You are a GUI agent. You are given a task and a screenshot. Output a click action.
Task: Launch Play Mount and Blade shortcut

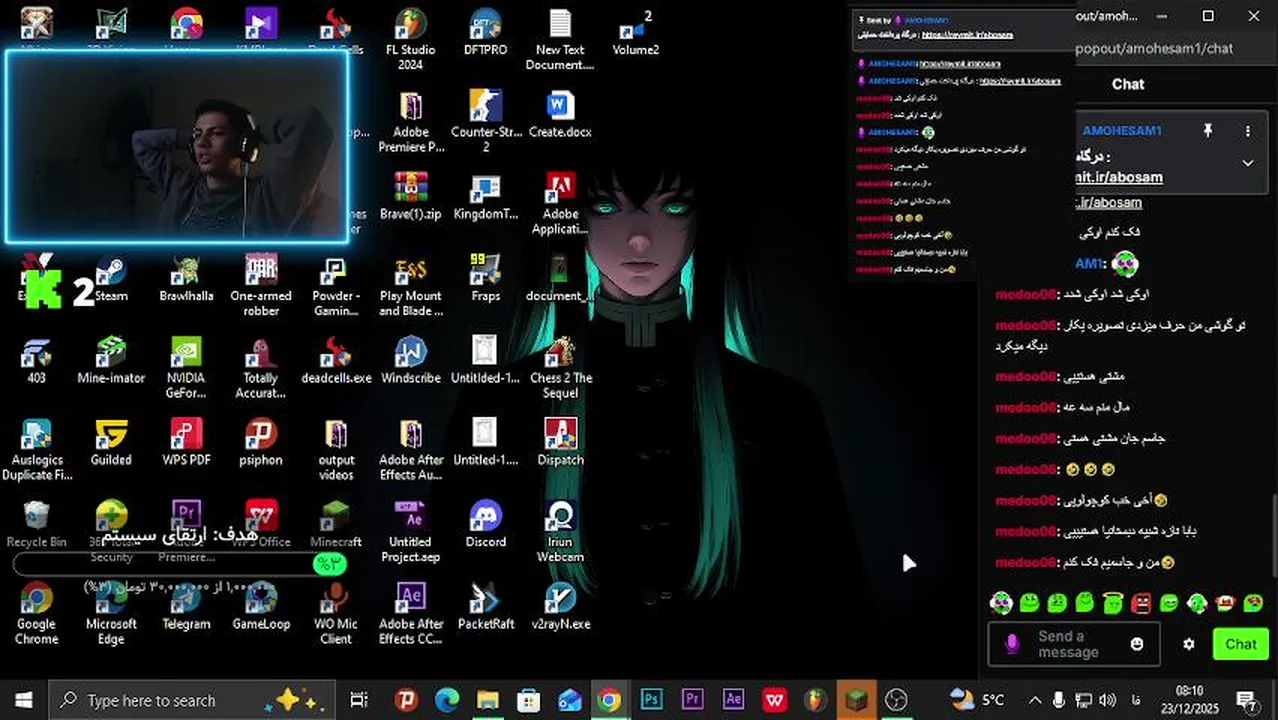pos(410,285)
